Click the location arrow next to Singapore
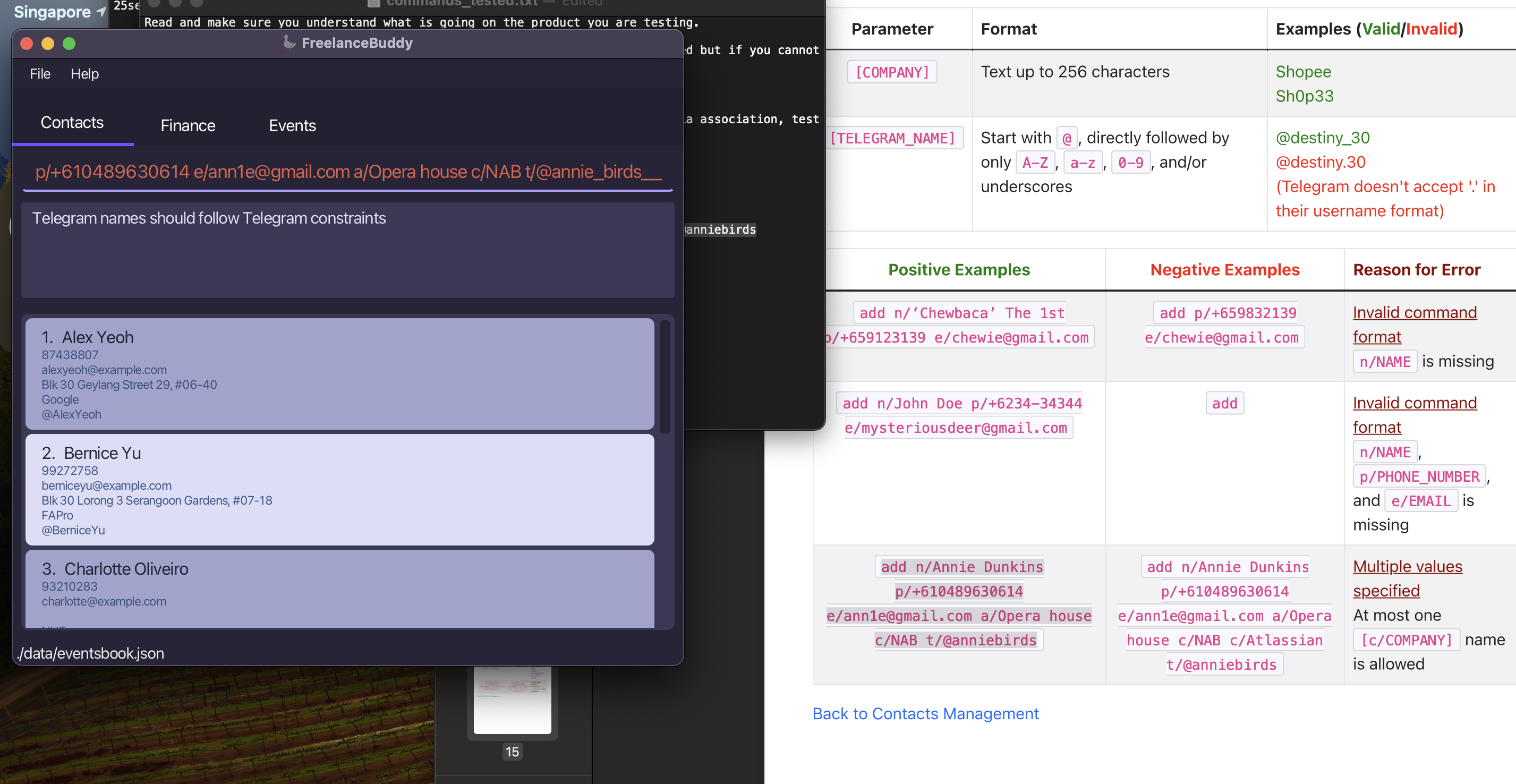The image size is (1516, 784). (101, 11)
